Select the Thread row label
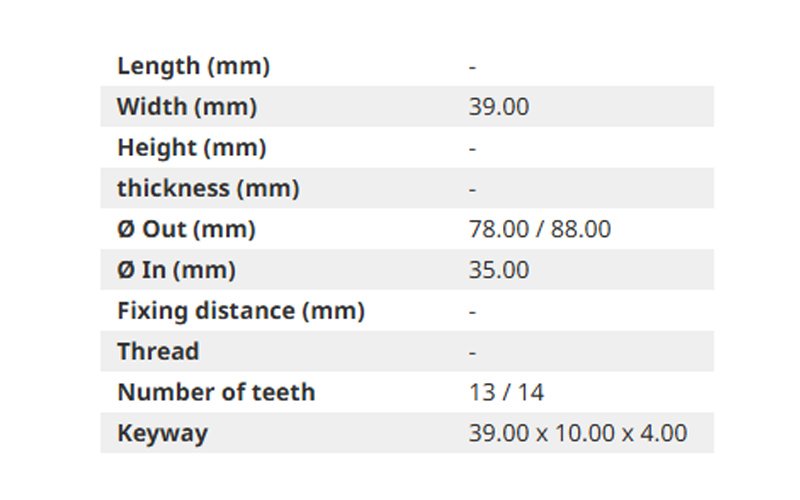Viewport: 800px width, 500px height. click(158, 352)
